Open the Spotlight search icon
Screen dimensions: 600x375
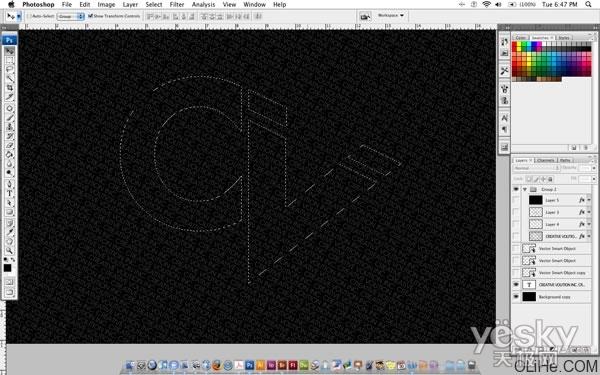(588, 5)
